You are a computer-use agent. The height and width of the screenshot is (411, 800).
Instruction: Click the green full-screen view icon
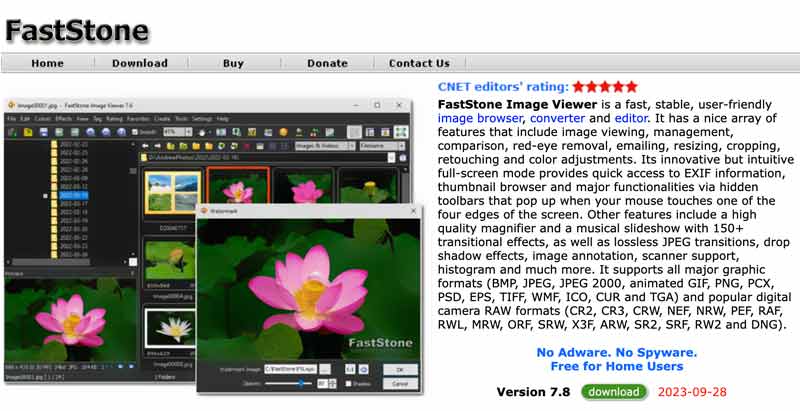point(401,132)
